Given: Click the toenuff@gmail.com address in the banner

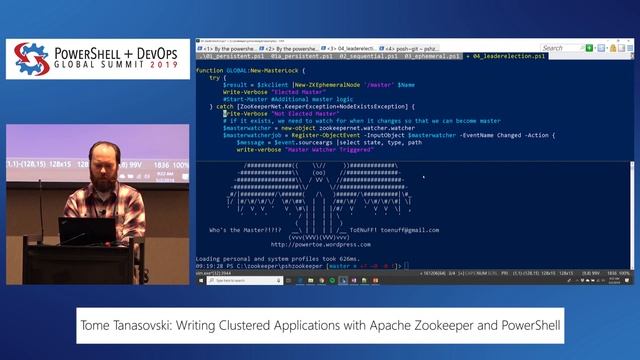Looking at the screenshot, I should (x=410, y=230).
